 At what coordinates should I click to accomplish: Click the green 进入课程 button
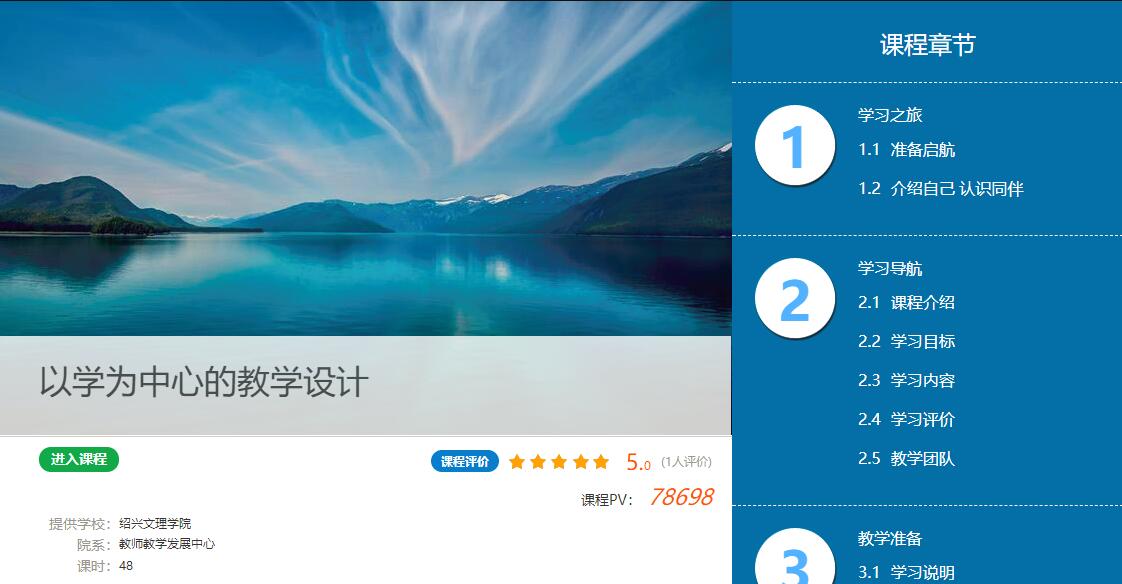pos(79,459)
